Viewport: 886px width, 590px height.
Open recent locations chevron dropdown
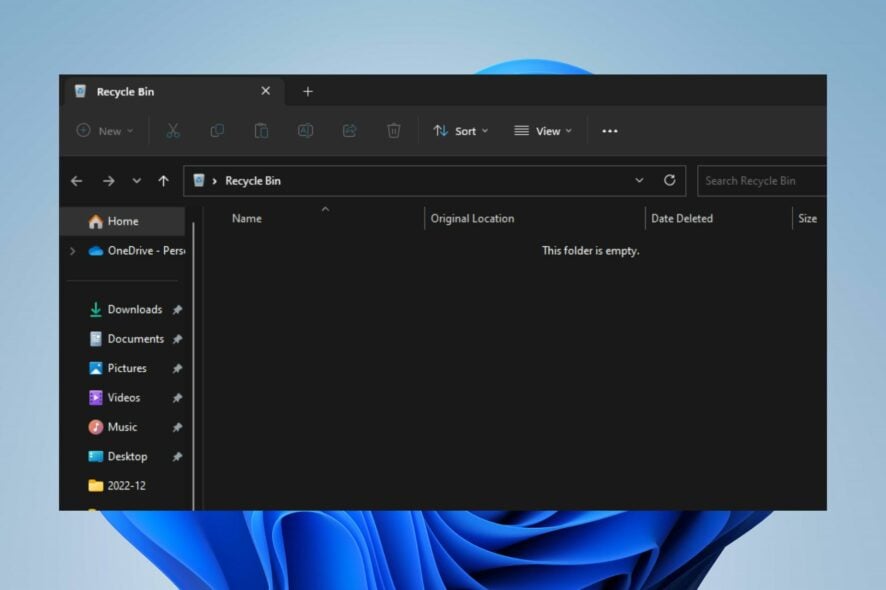(136, 181)
